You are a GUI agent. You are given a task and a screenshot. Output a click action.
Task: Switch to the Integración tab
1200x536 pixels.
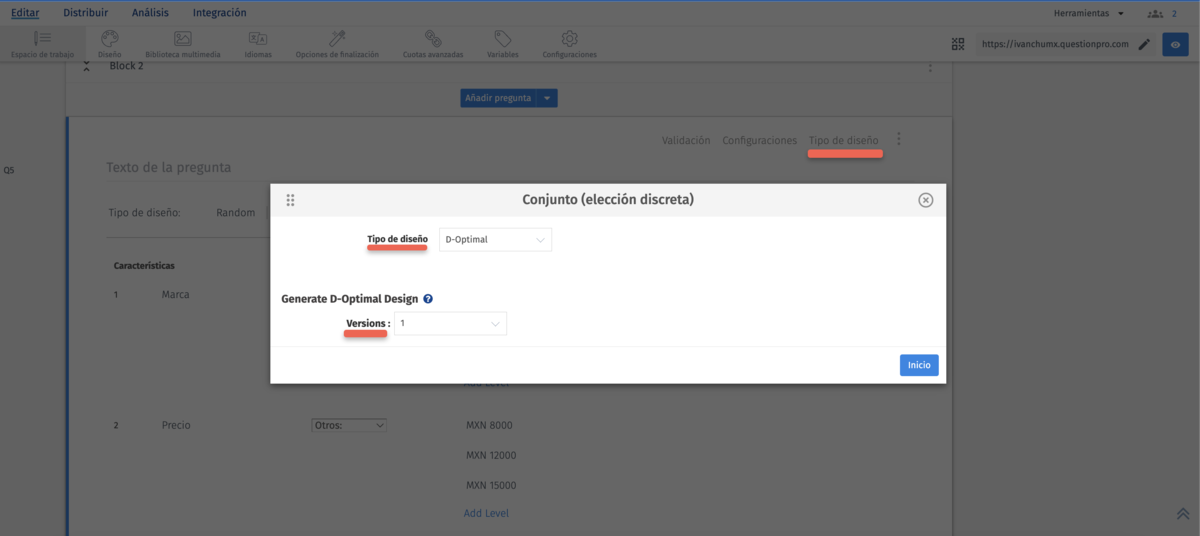tap(219, 13)
